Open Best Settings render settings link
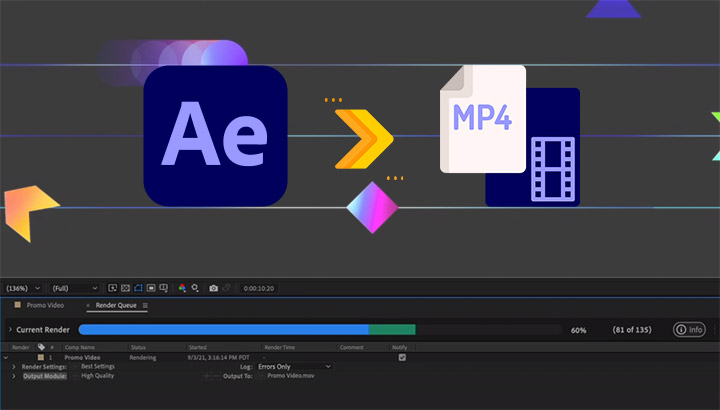 pos(98,366)
